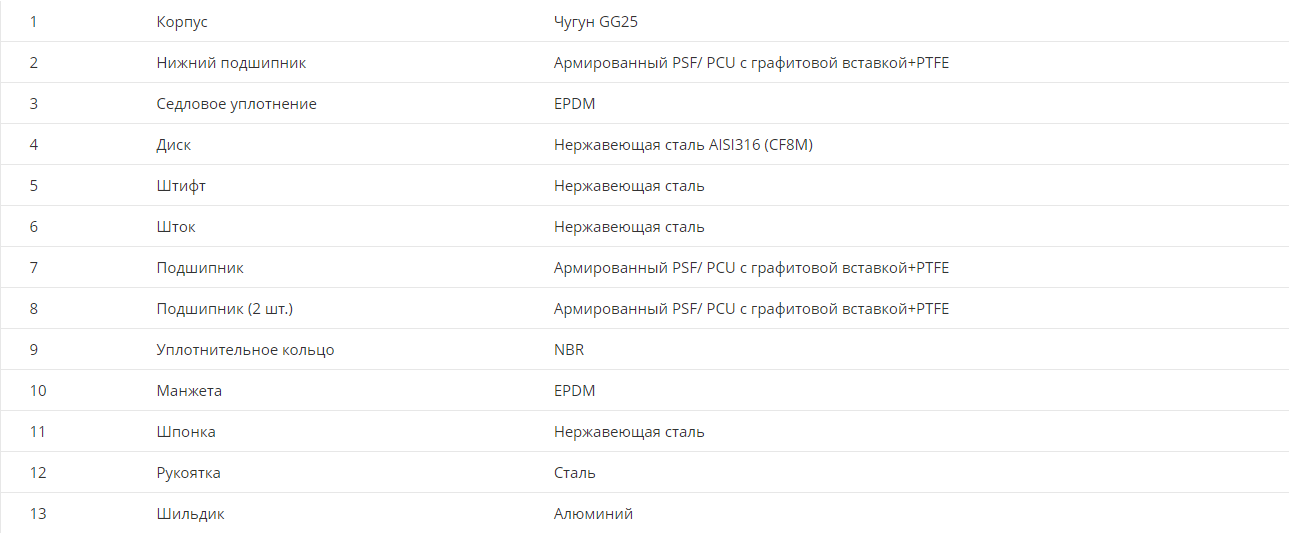Click row number 13 in the table
The image size is (1289, 533).
point(38,514)
